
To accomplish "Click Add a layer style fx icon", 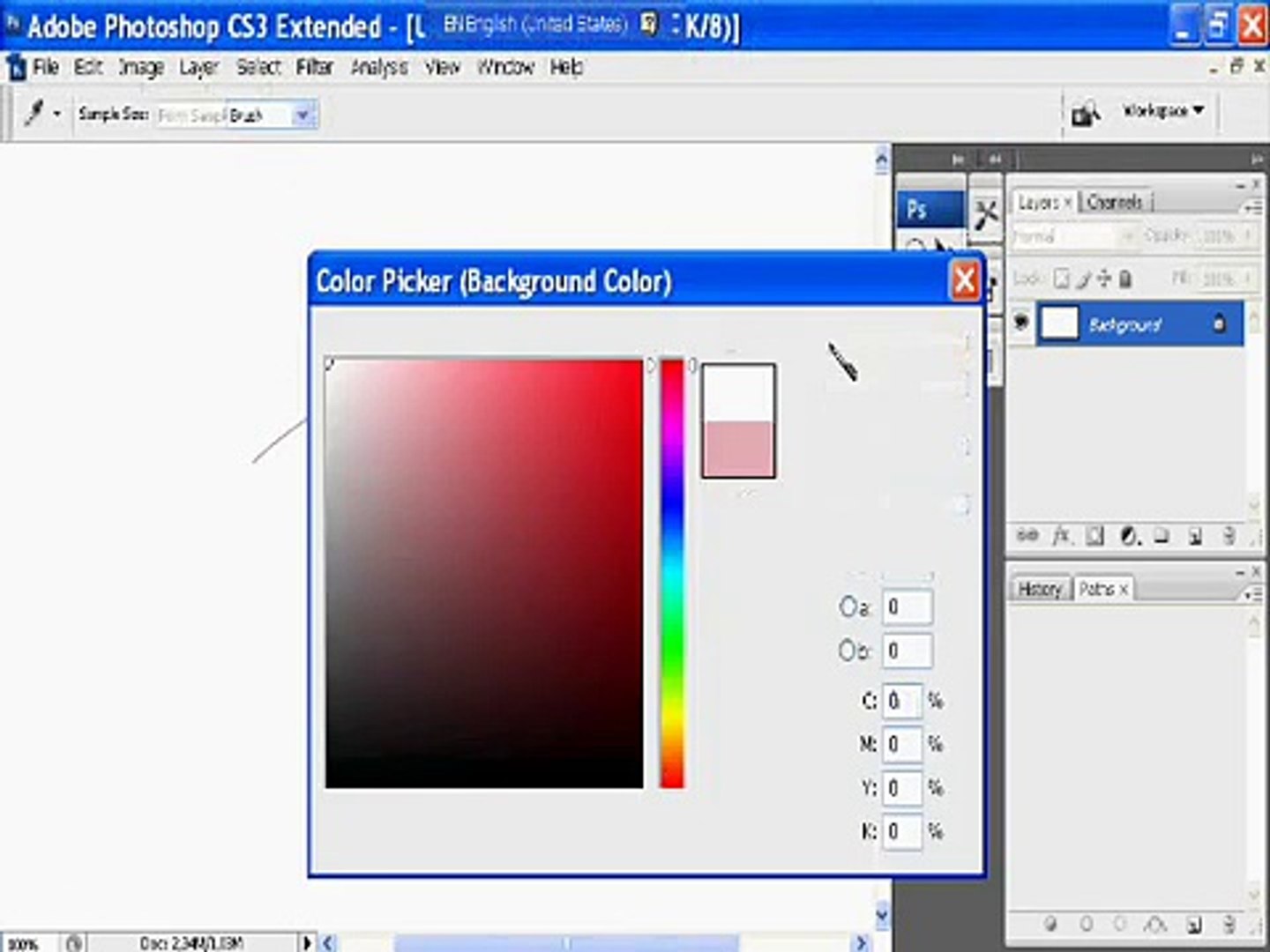I will (1061, 535).
